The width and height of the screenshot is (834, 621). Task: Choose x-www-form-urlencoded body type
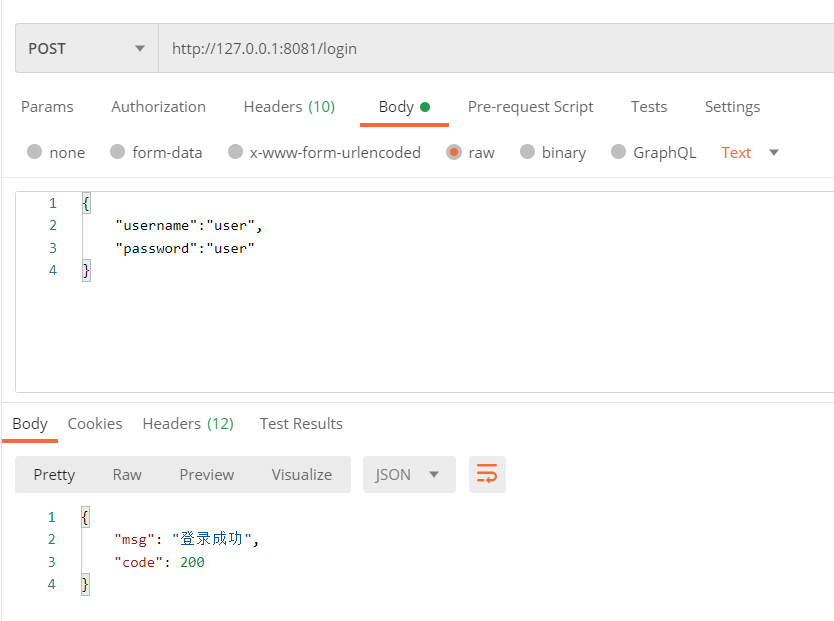[236, 152]
